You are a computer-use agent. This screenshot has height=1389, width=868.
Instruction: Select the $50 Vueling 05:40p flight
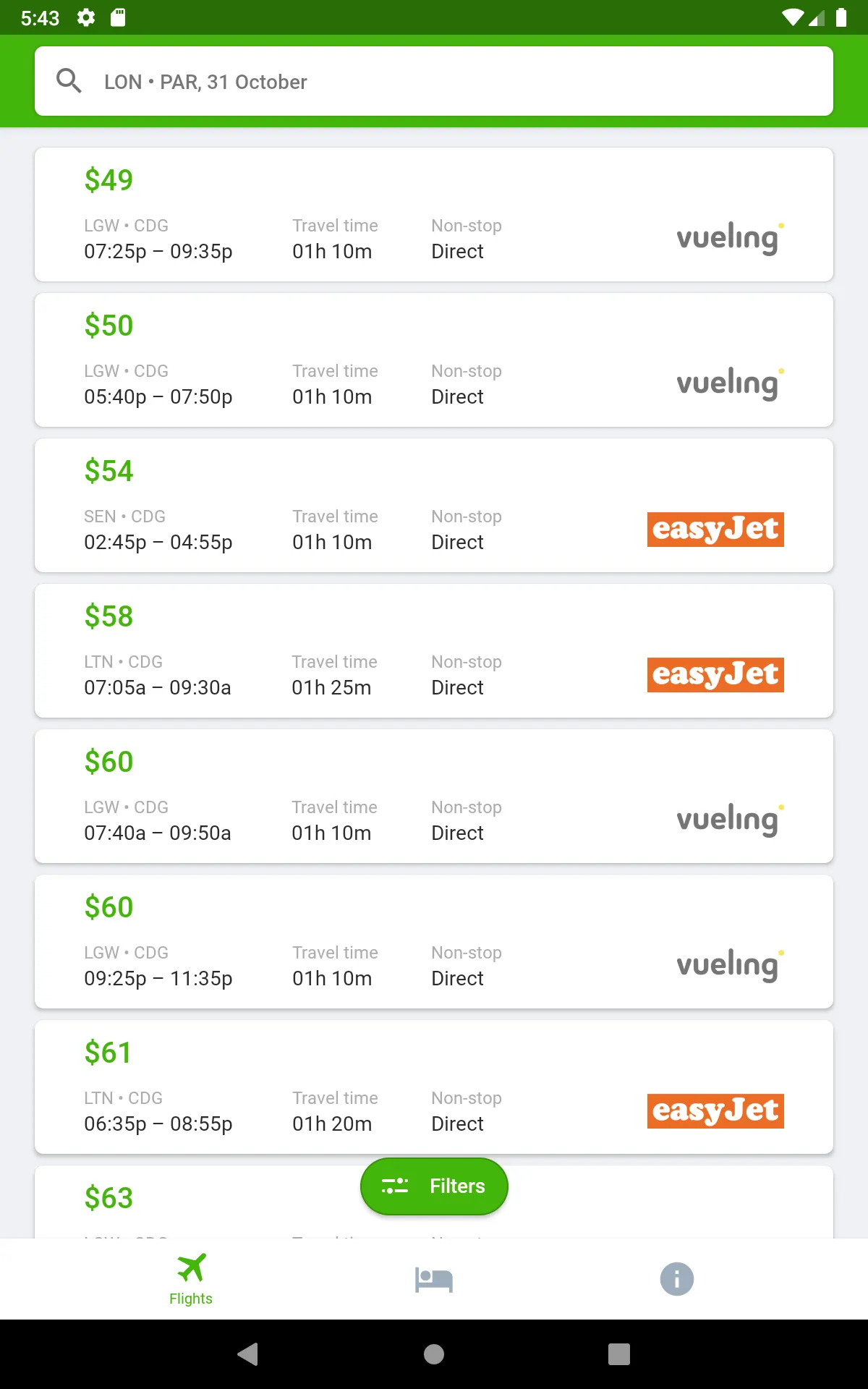pyautogui.click(x=434, y=360)
